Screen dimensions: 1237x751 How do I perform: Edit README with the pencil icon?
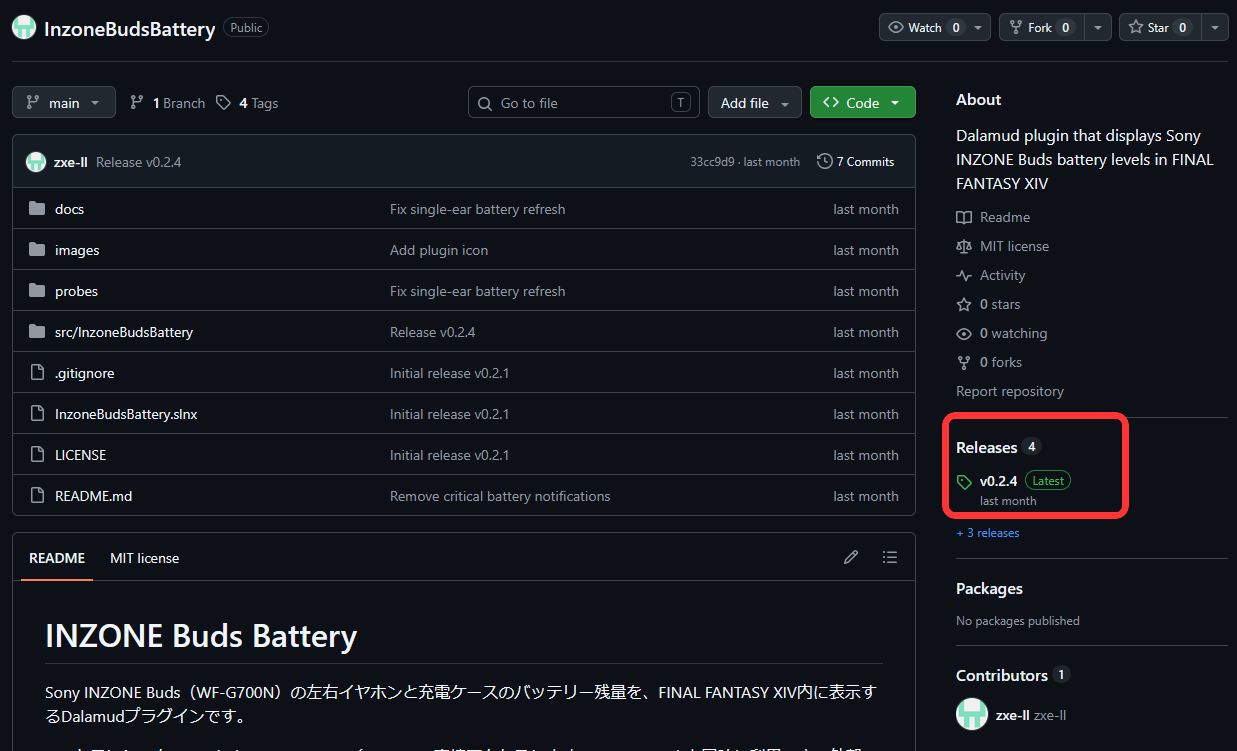[851, 557]
